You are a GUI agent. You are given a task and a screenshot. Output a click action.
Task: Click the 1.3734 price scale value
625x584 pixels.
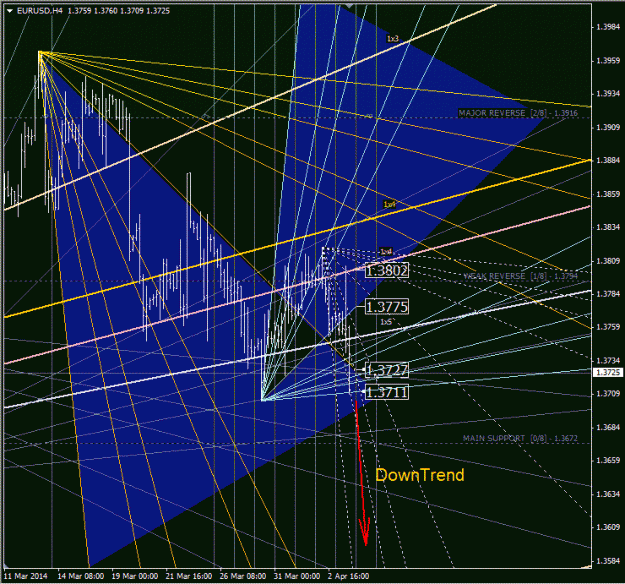tap(608, 360)
